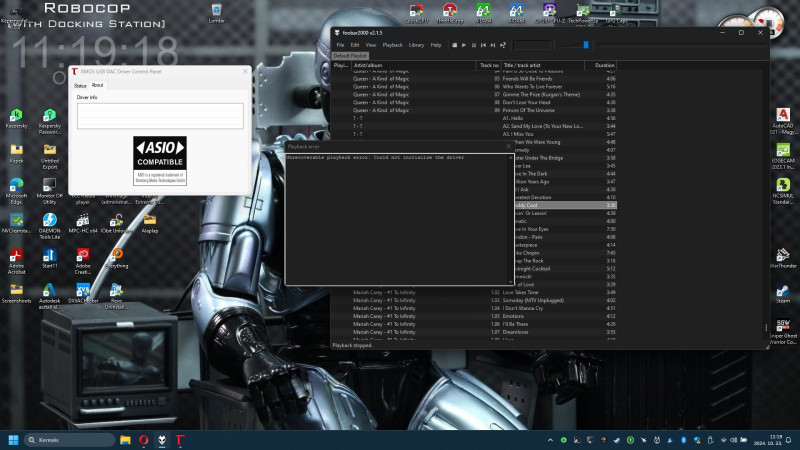Image resolution: width=800 pixels, height=450 pixels.
Task: Open the Help menu in foobar2000
Action: 436,45
